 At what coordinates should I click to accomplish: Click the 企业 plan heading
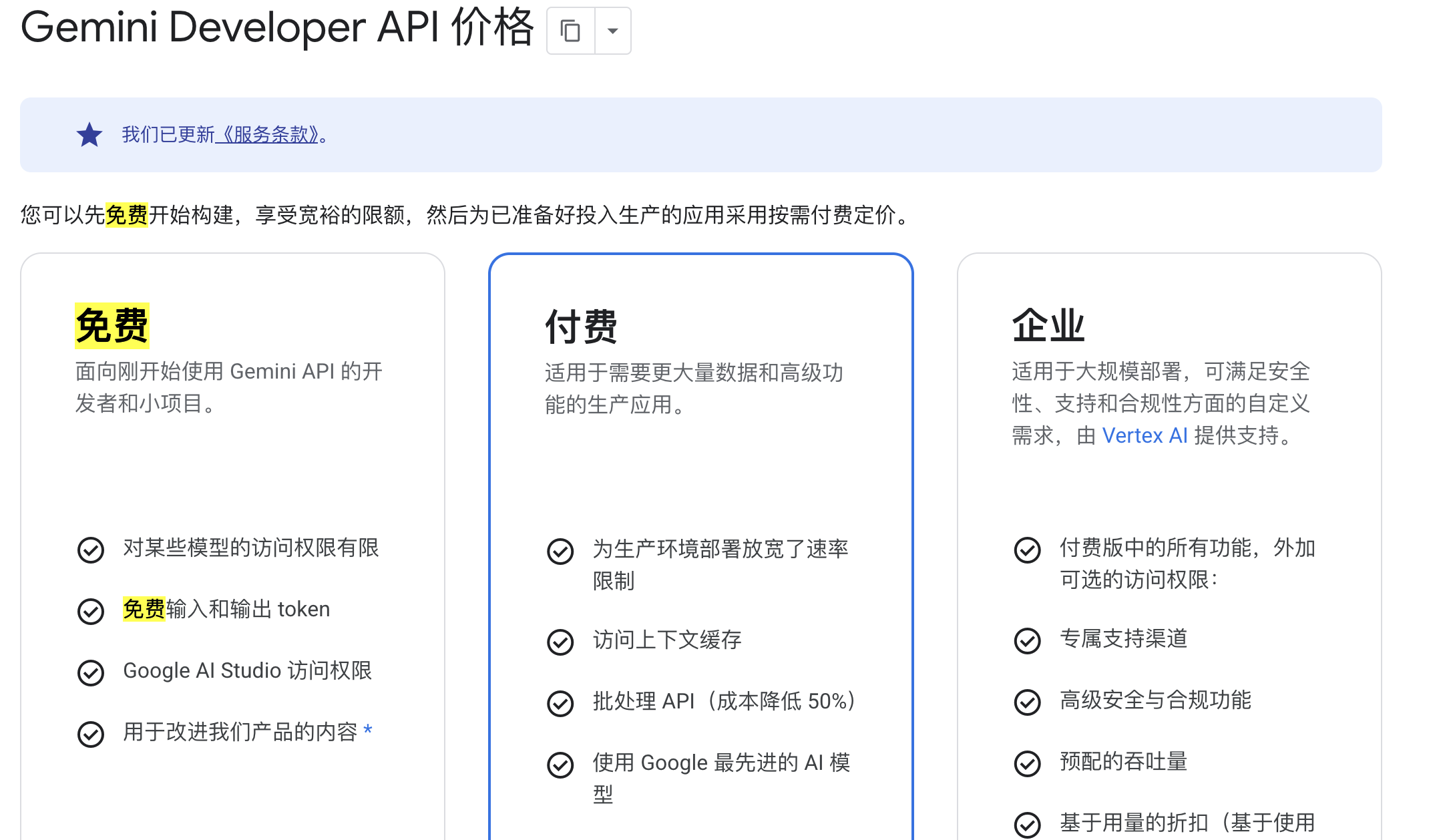(1048, 326)
